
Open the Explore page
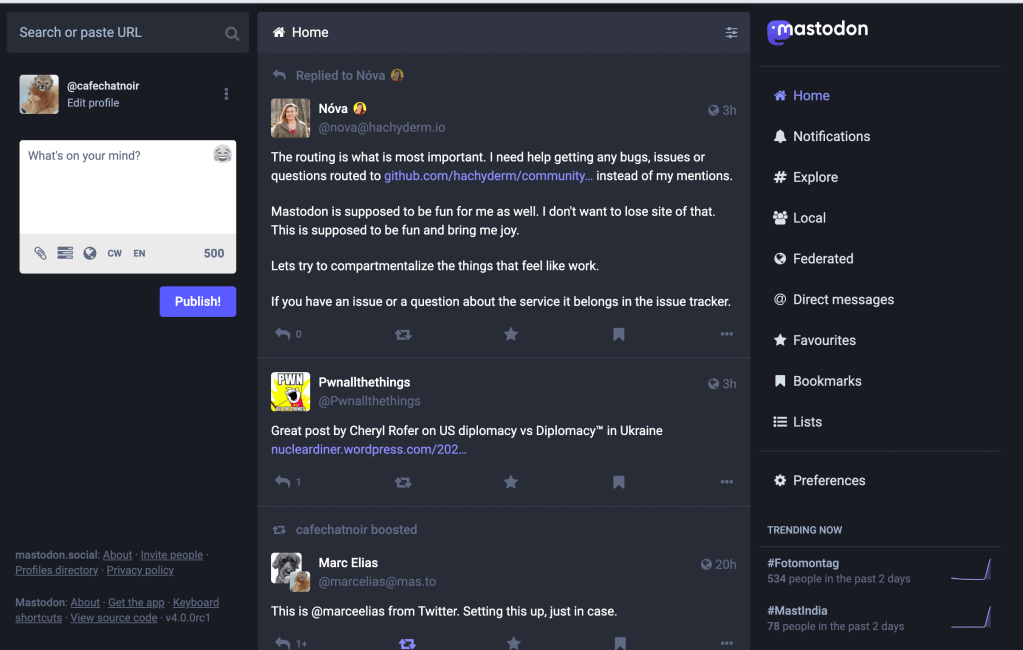[x=814, y=177]
